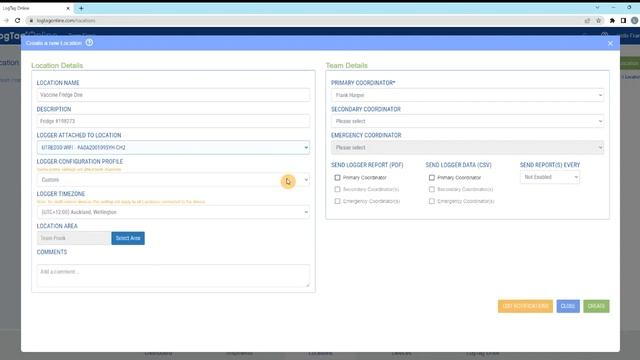Go forward in the browser
This screenshot has width=640, height=360.
[6, 20]
